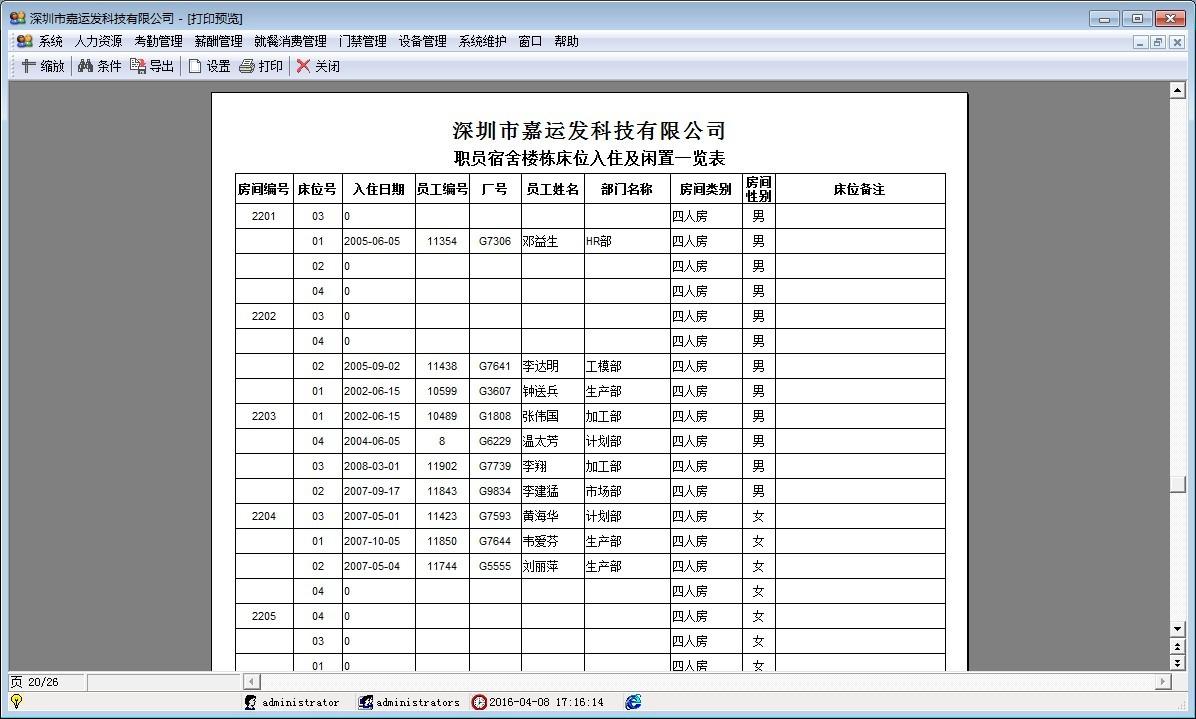
Task: Open the 系统维护 menu
Action: tap(482, 41)
